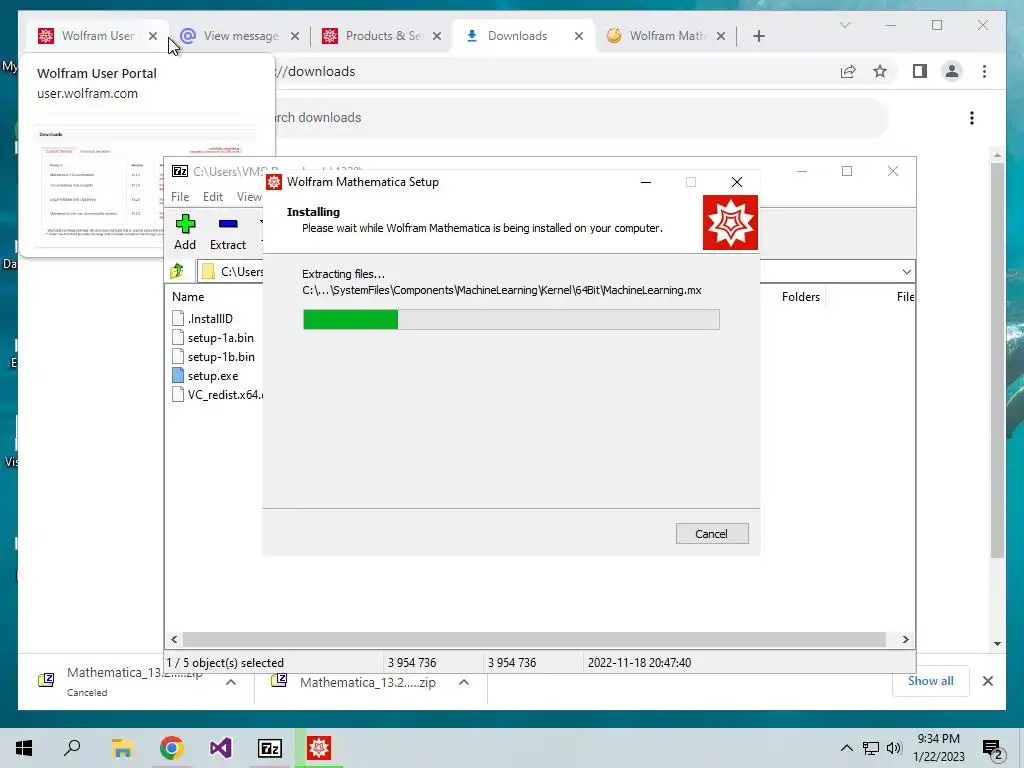Open the 7-Zip File menu
The image size is (1024, 768).
click(x=180, y=197)
